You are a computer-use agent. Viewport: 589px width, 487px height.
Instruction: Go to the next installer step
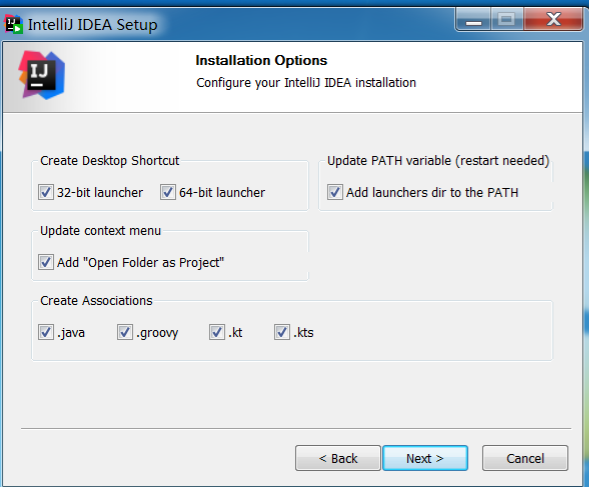tap(425, 458)
